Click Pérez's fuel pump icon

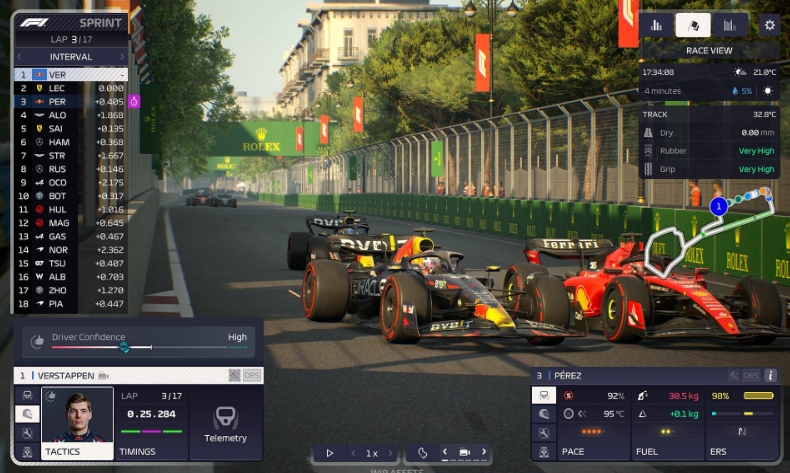pos(642,396)
